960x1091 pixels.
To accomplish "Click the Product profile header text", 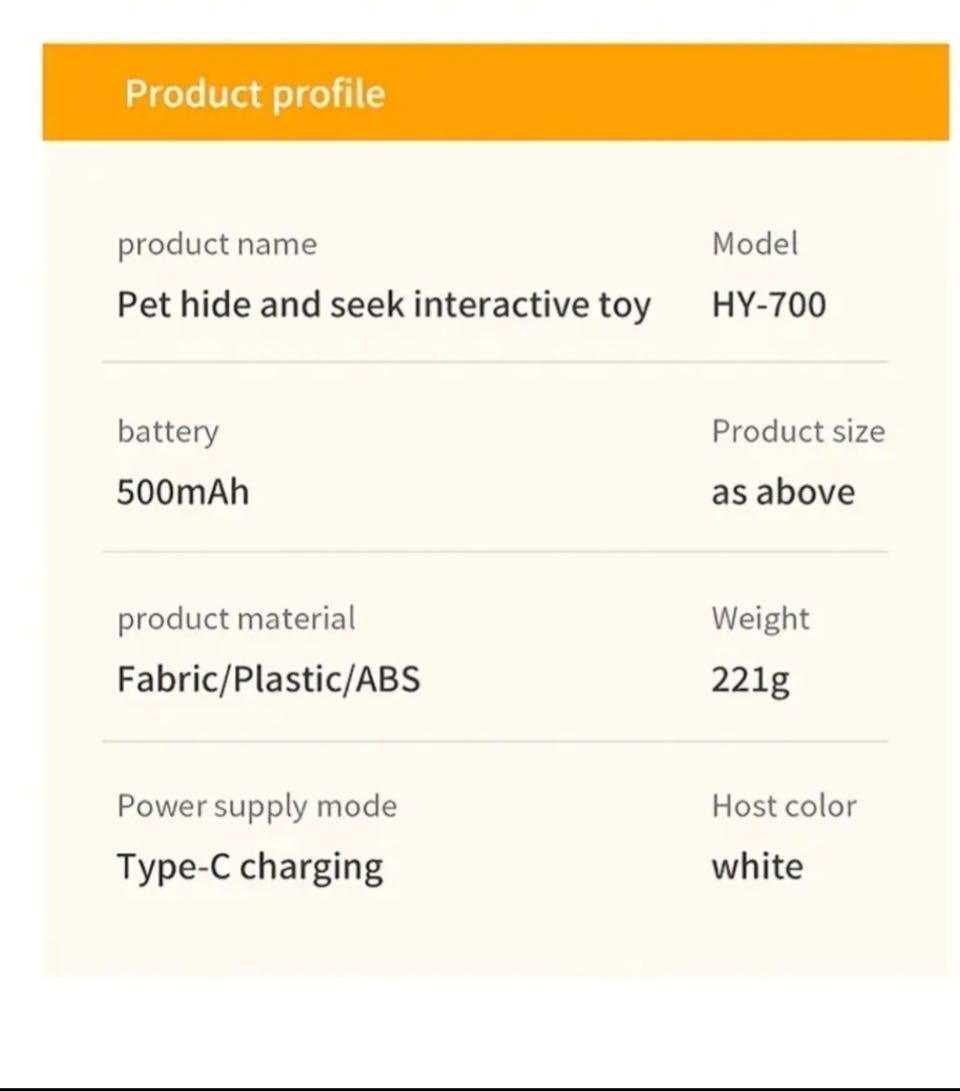I will [255, 94].
